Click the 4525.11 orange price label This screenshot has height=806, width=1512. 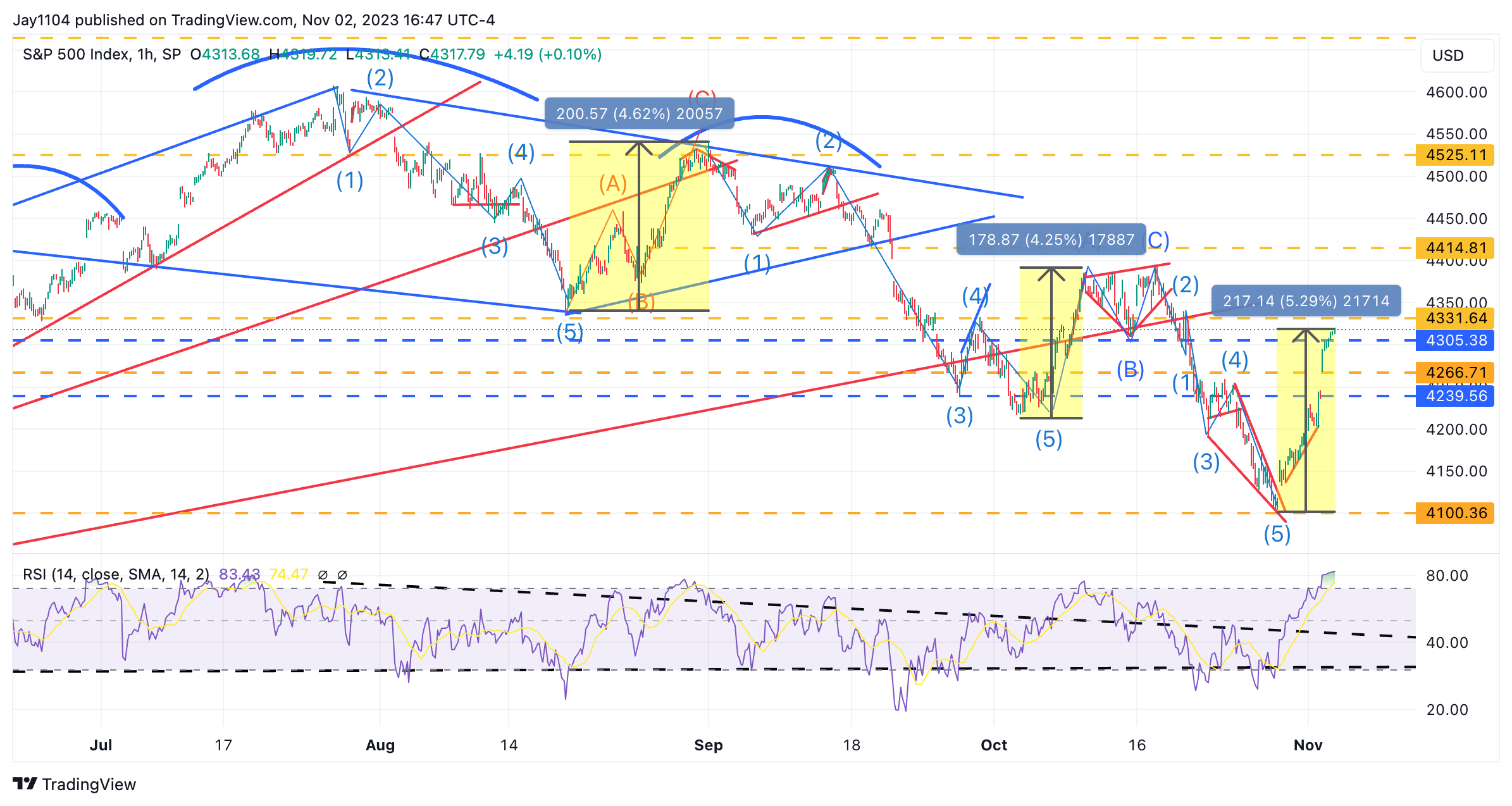[x=1455, y=155]
